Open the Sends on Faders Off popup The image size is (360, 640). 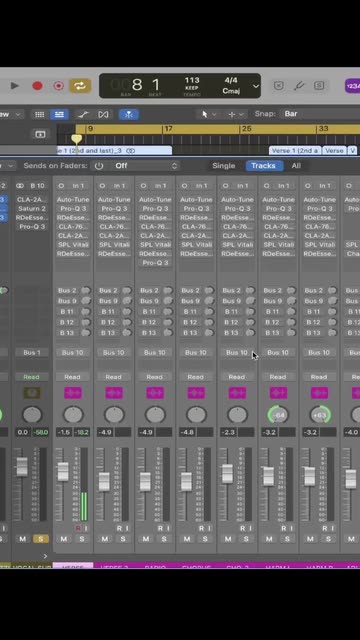pyautogui.click(x=146, y=166)
